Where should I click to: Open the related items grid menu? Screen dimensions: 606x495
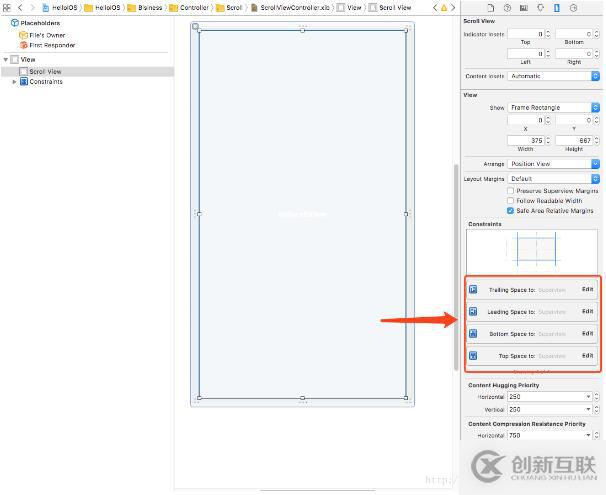coord(7,7)
